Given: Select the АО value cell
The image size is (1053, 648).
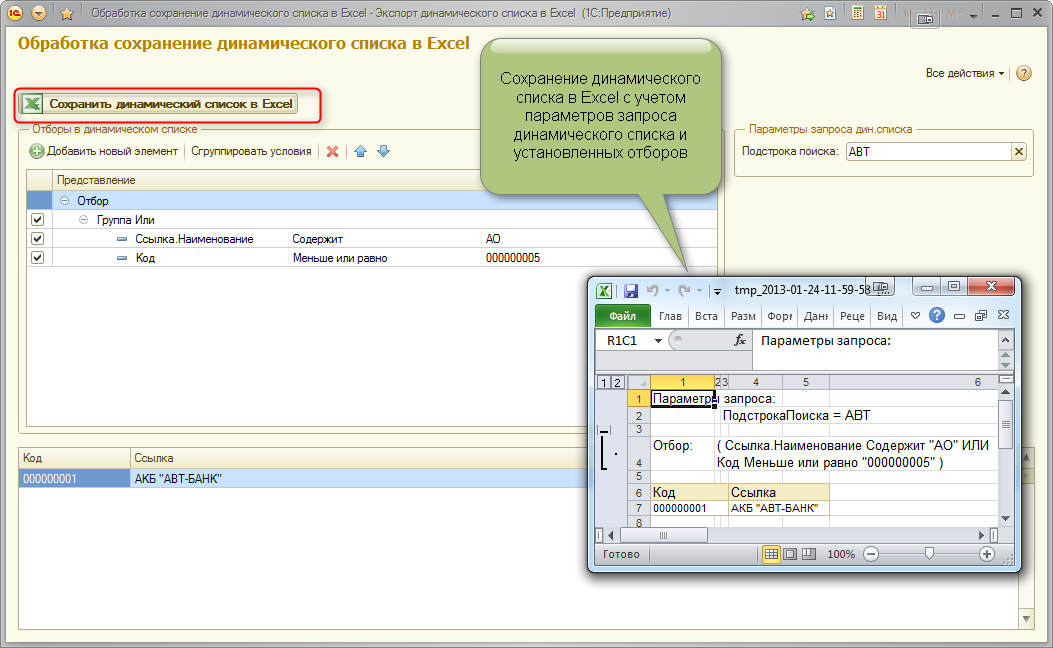Looking at the screenshot, I should [x=599, y=239].
